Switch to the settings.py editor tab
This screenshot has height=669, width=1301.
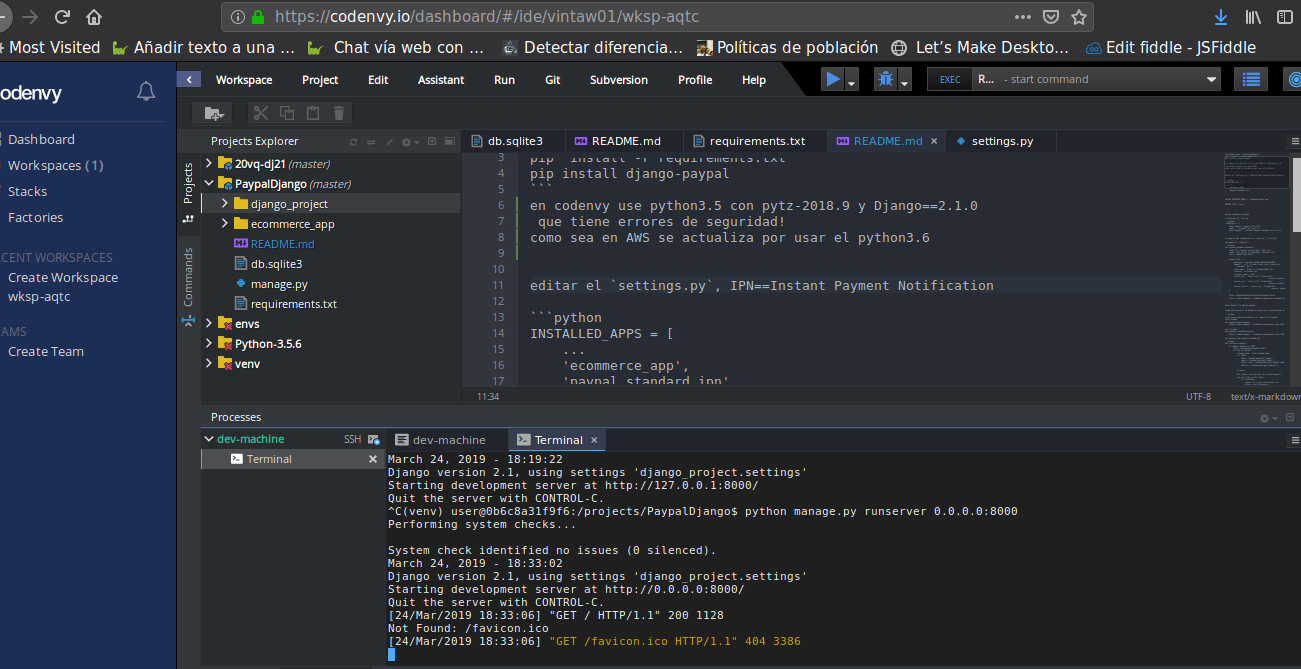tap(1002, 141)
